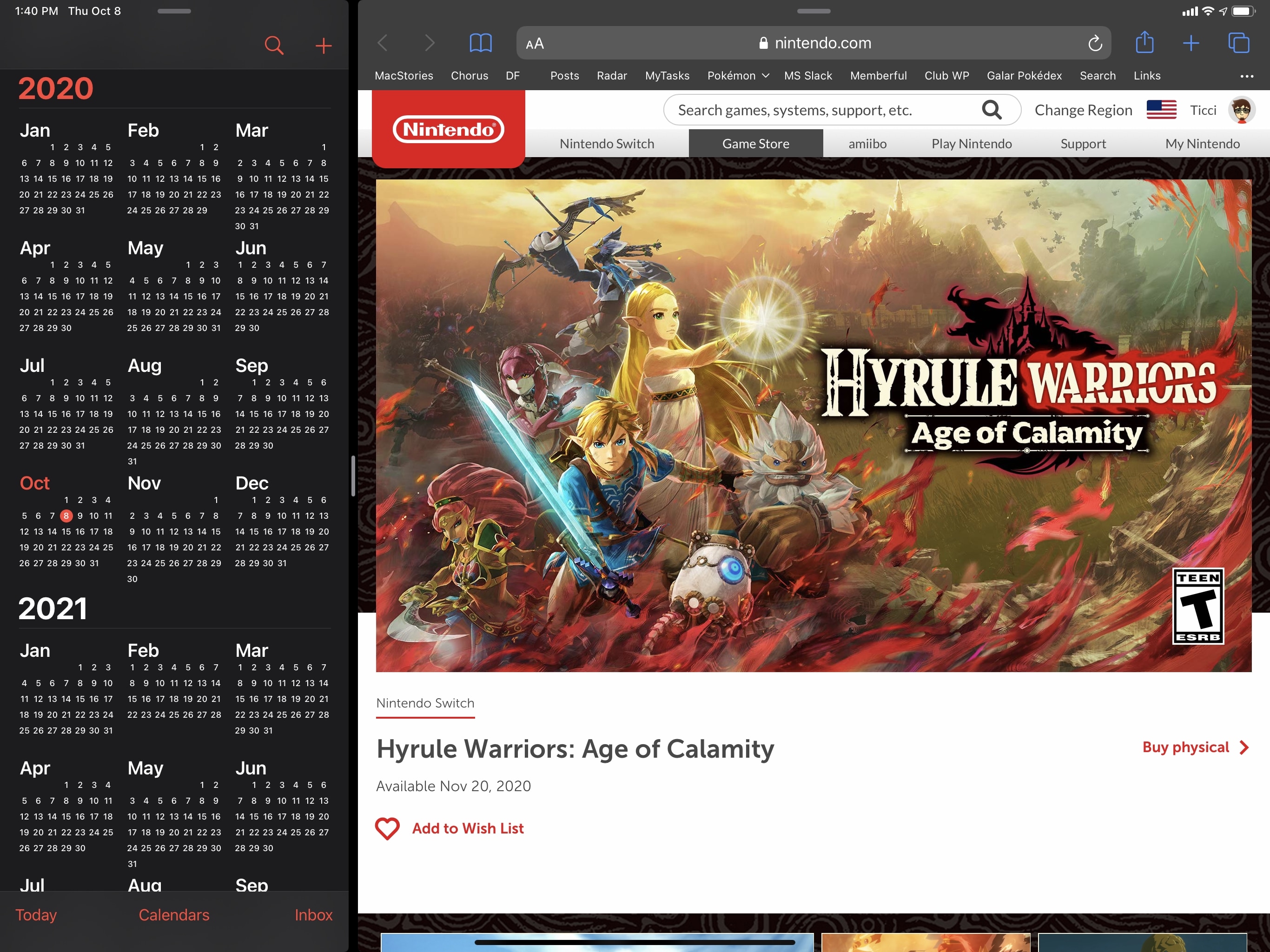Screen dimensions: 1270x952
Task: Open the Support tab
Action: [1083, 144]
